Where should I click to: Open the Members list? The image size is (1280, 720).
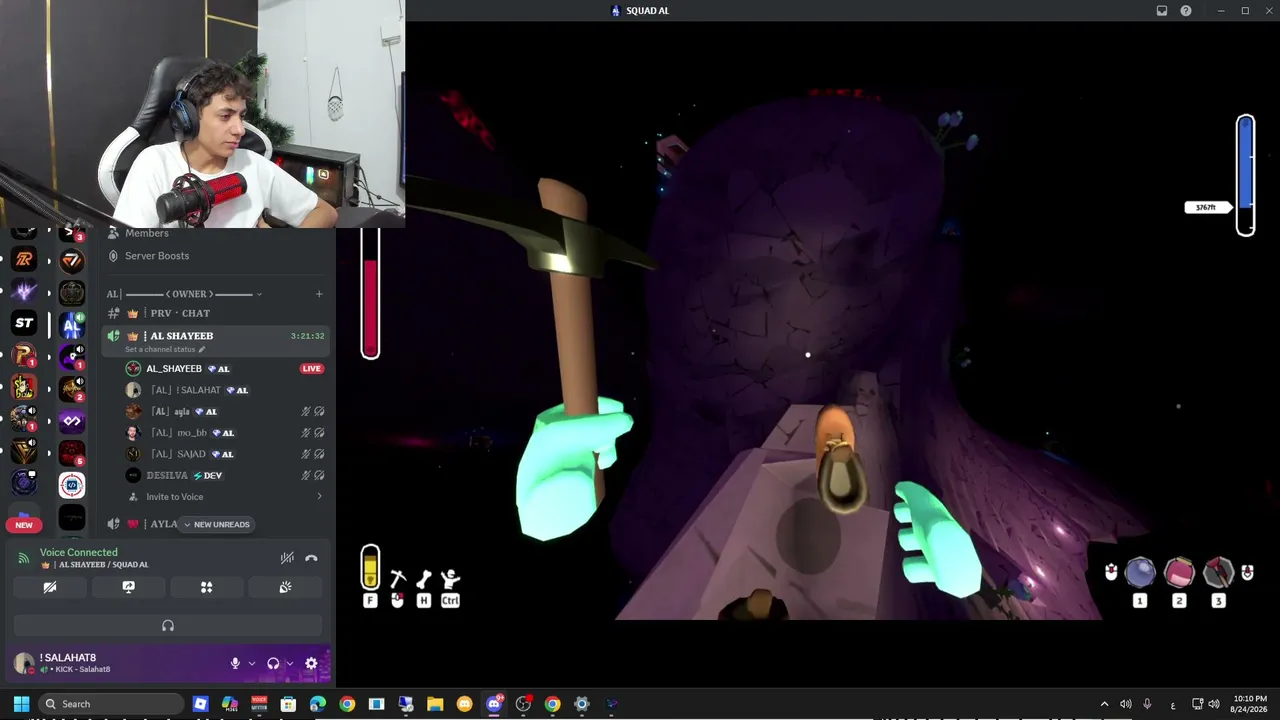[x=147, y=233]
